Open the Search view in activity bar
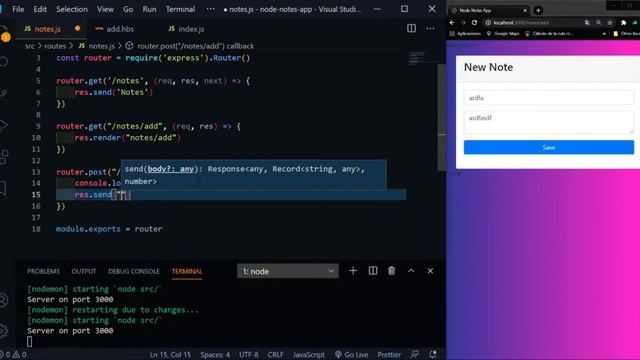Screen dimensions: 640x360 point(4,62)
